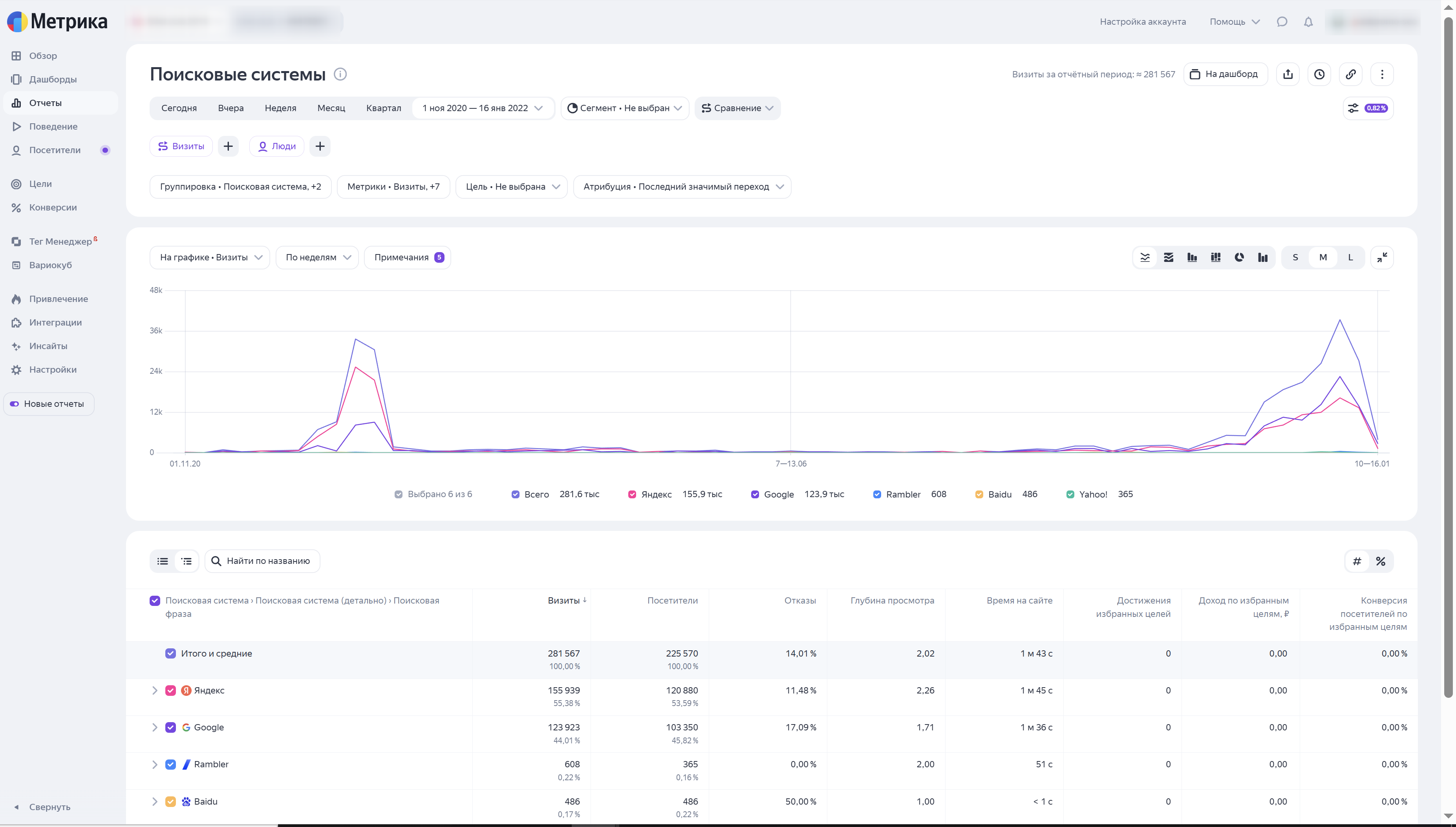The width and height of the screenshot is (1456, 827).
Task: Select the Неделя period tab
Action: (x=280, y=108)
